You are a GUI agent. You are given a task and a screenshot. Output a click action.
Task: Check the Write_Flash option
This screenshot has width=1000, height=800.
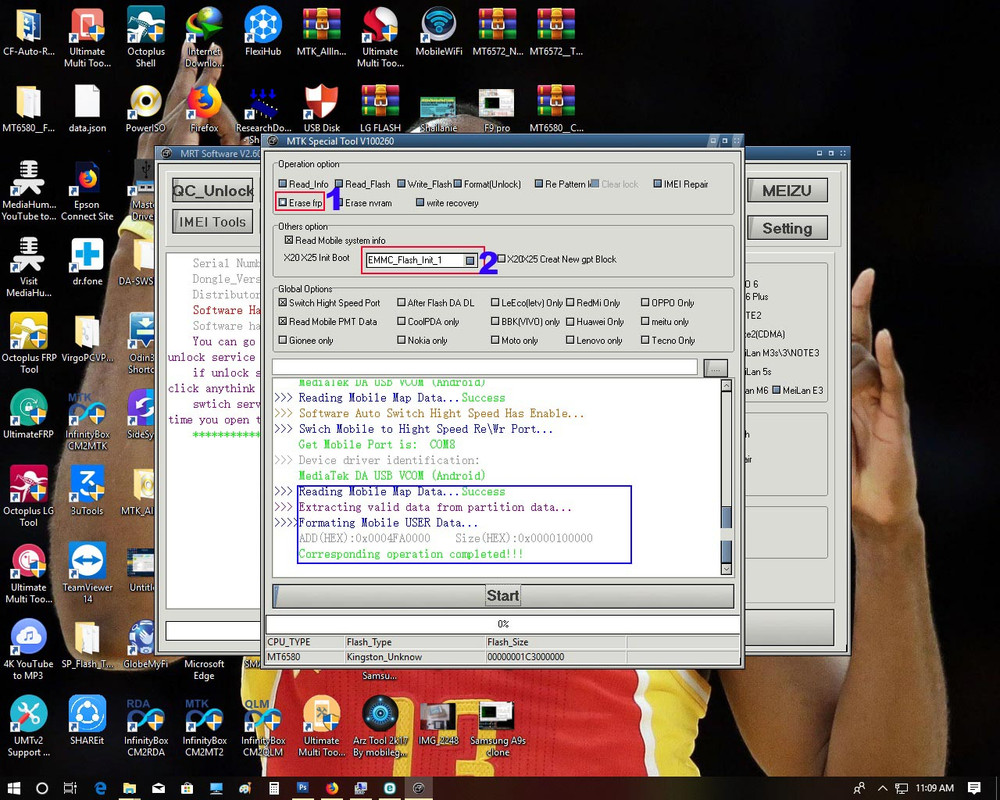(x=401, y=184)
